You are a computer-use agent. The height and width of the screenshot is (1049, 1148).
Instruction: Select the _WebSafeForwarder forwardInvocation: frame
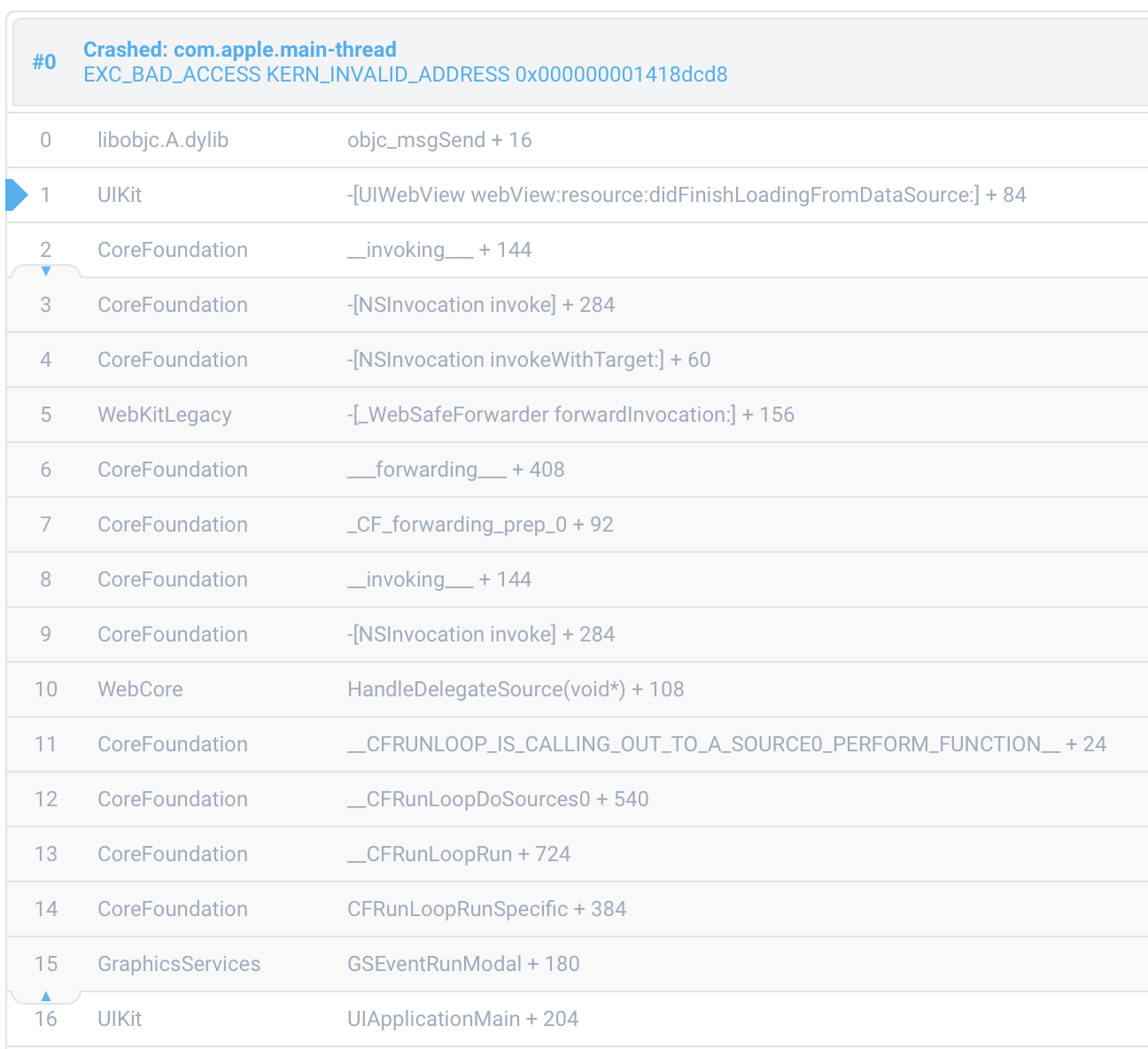(570, 415)
